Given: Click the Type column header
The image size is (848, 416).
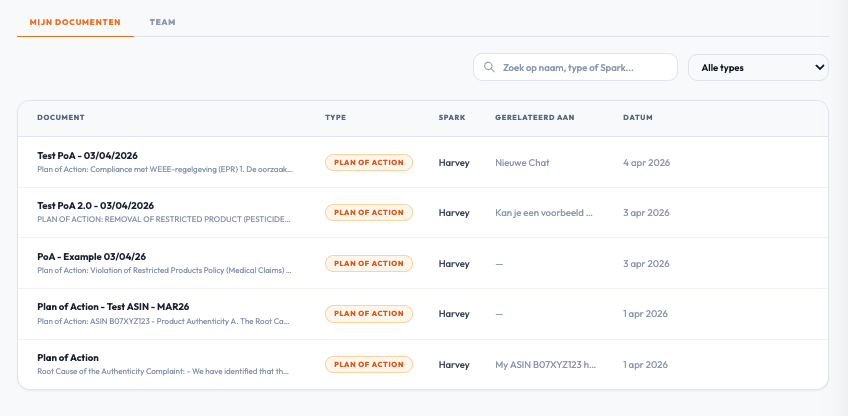Looking at the screenshot, I should [x=335, y=118].
